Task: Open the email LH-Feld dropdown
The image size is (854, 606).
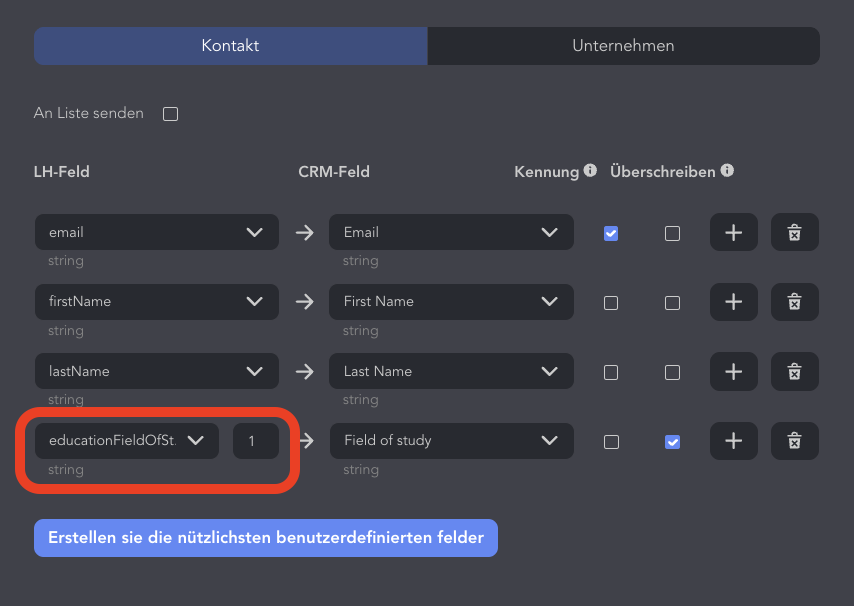Action: pyautogui.click(x=157, y=232)
